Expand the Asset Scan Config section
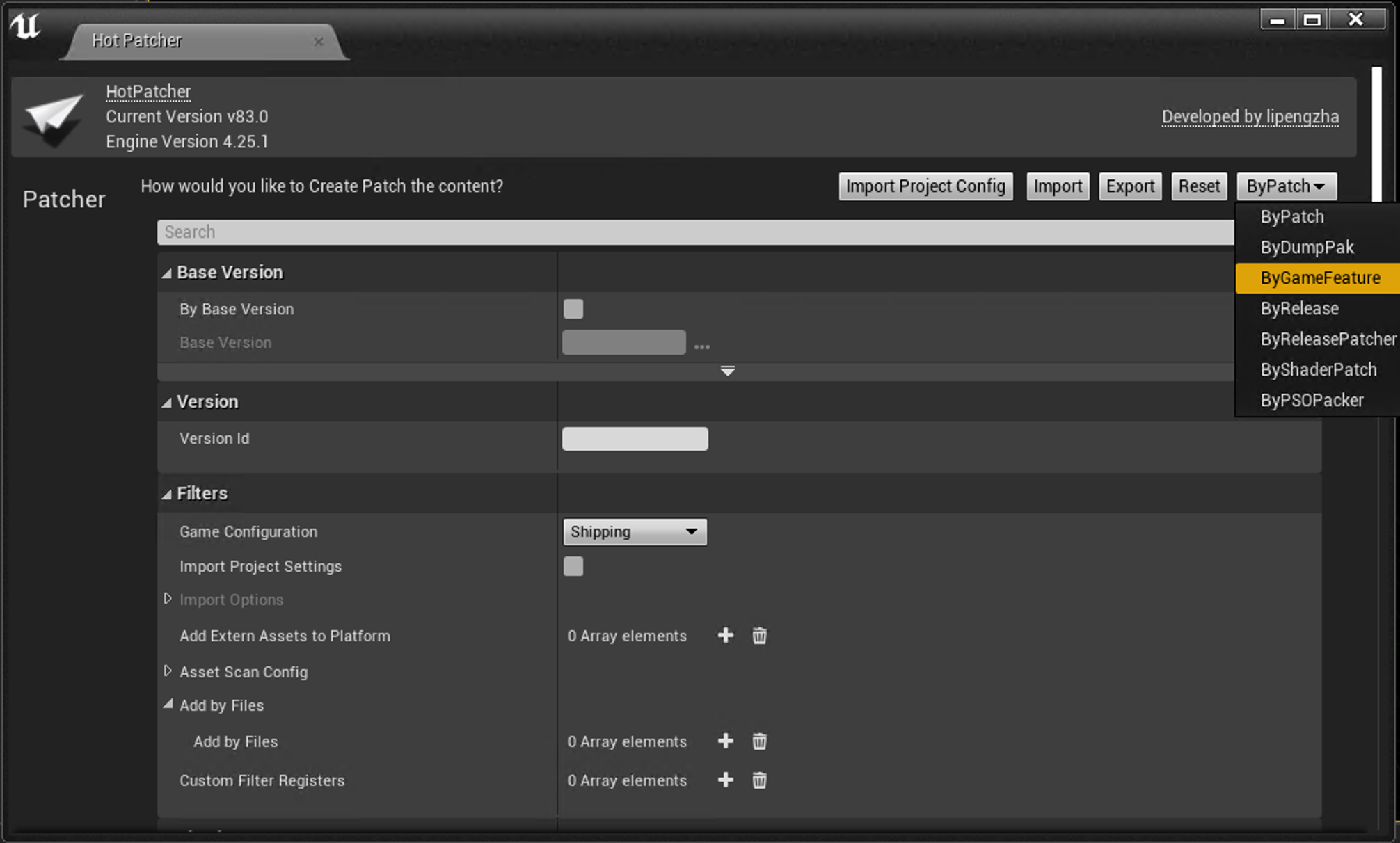 coord(168,671)
